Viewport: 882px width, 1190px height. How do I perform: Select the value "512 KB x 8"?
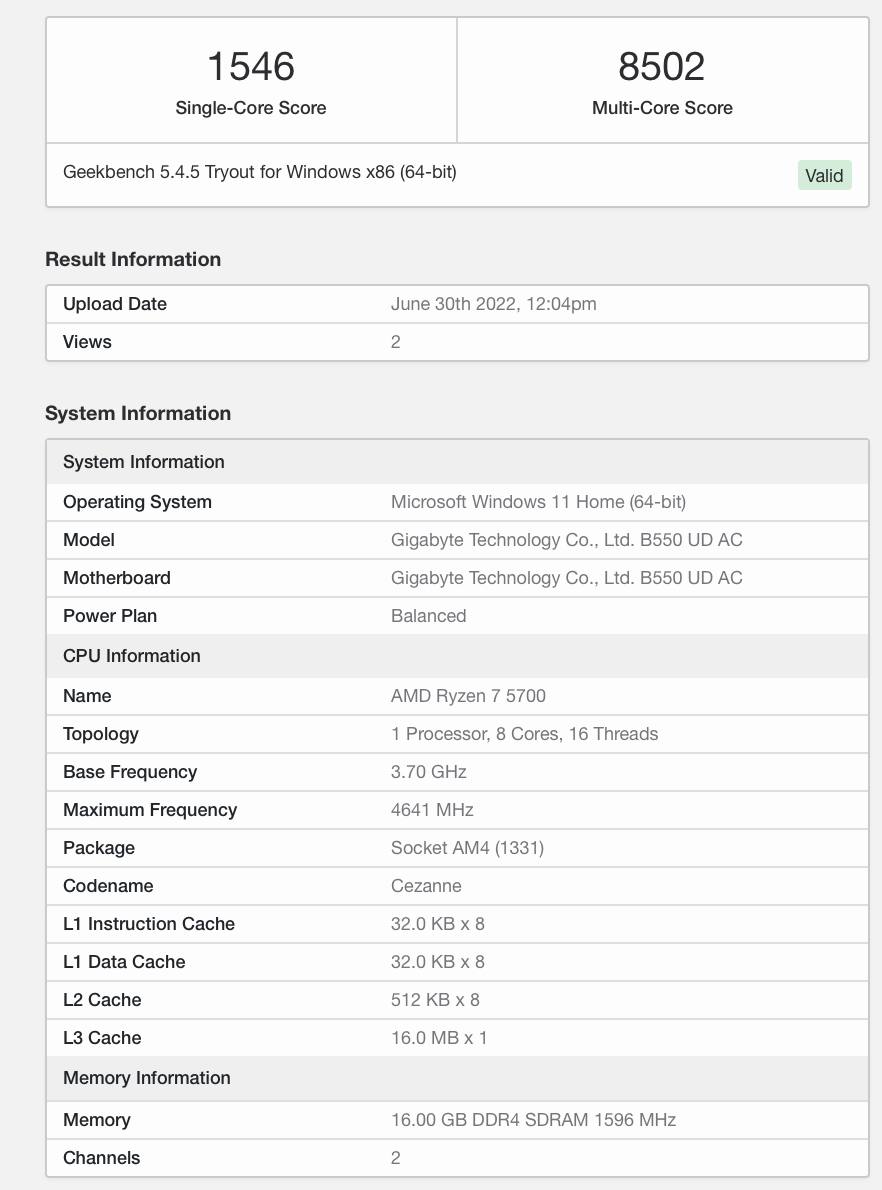click(435, 1000)
